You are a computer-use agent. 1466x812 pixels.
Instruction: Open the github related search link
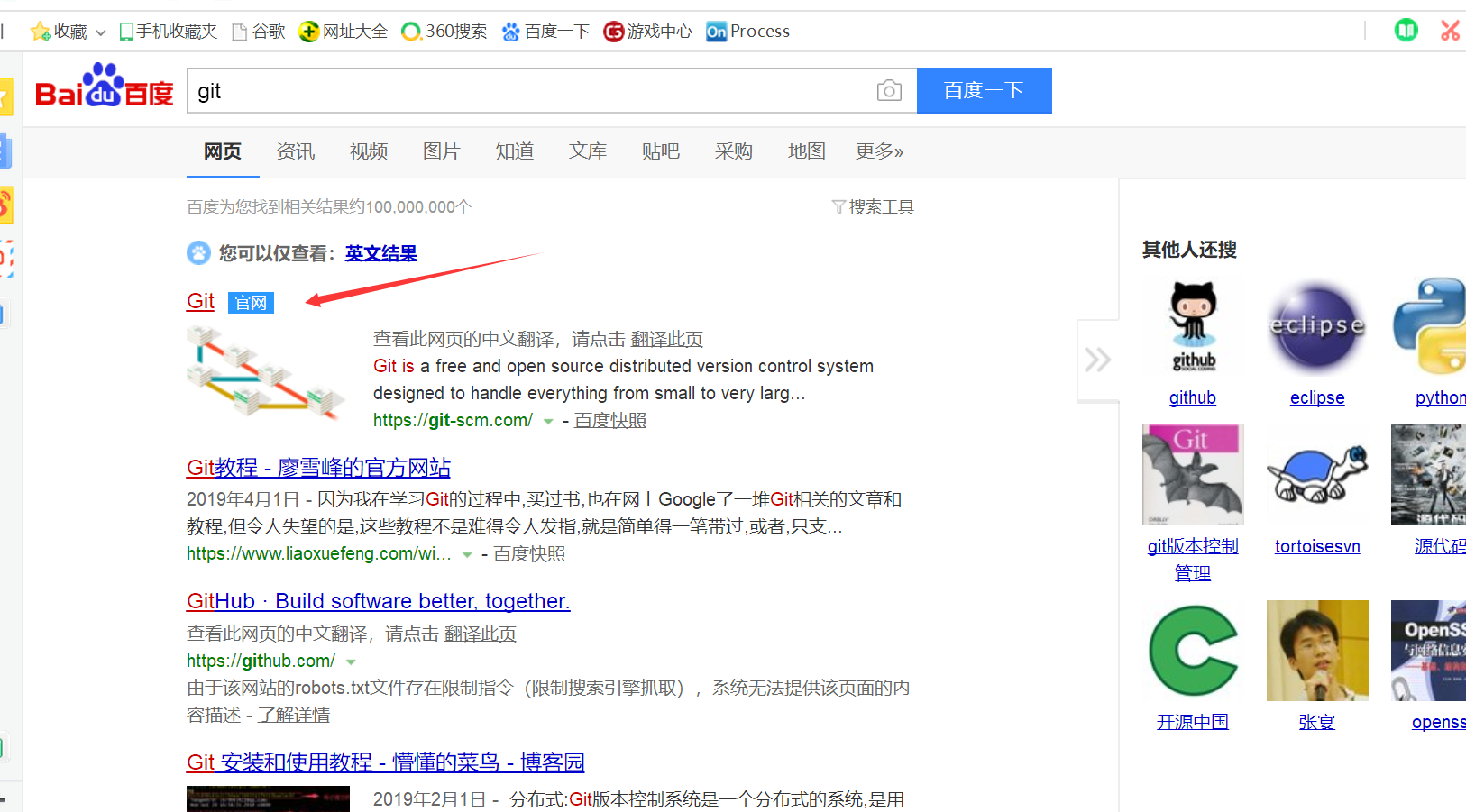[x=1193, y=398]
